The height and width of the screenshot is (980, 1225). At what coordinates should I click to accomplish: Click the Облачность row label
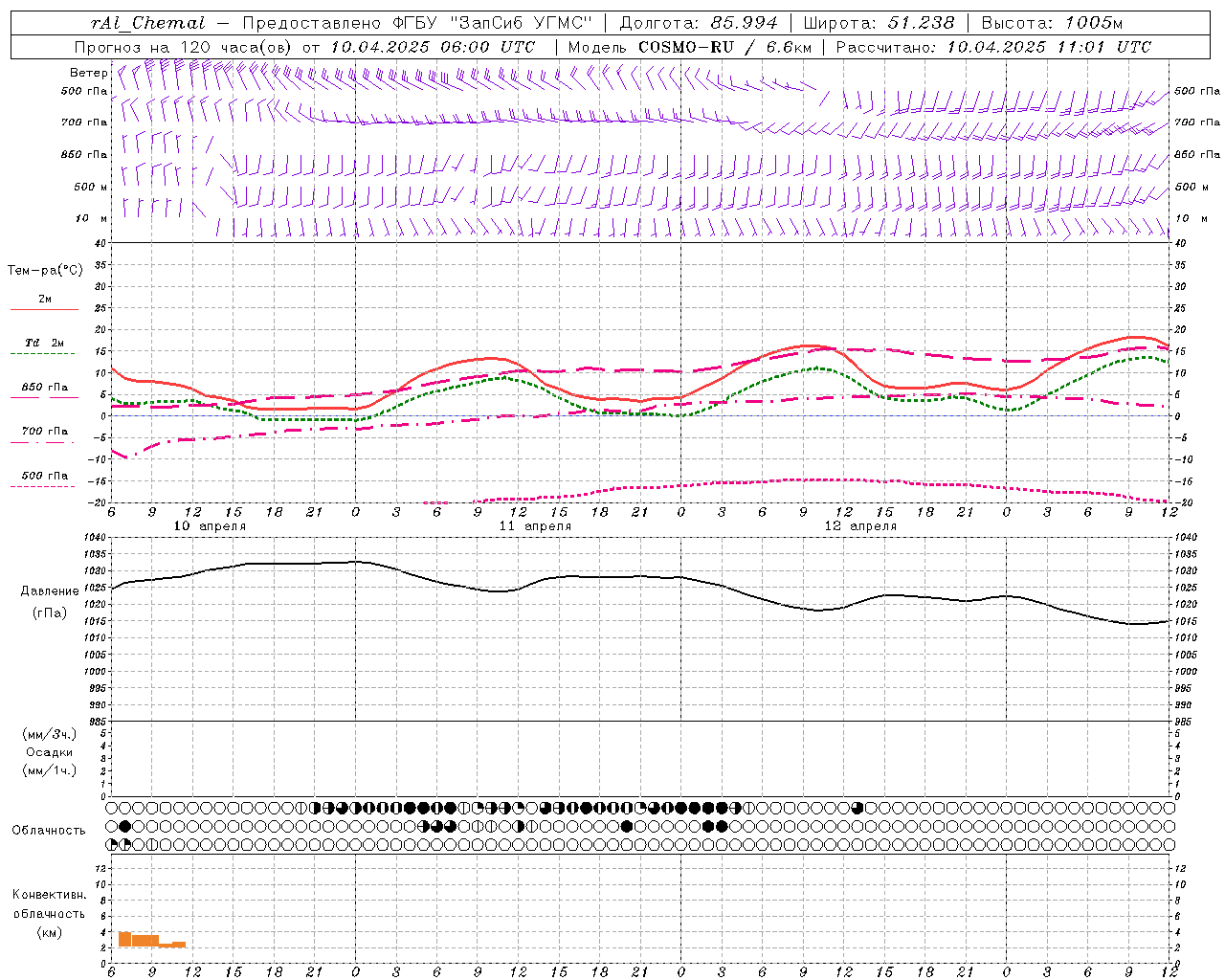(x=49, y=831)
